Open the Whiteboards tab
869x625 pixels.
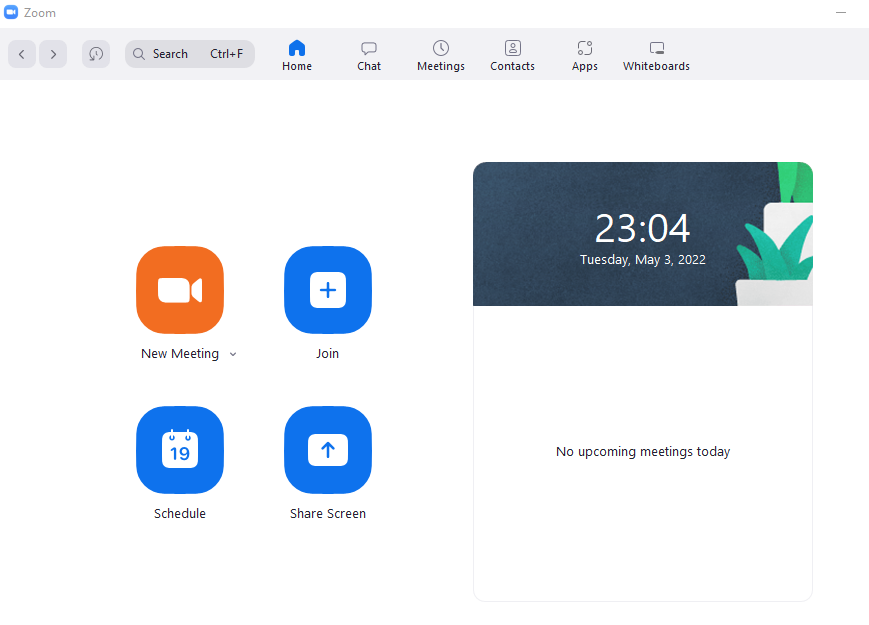click(x=657, y=55)
